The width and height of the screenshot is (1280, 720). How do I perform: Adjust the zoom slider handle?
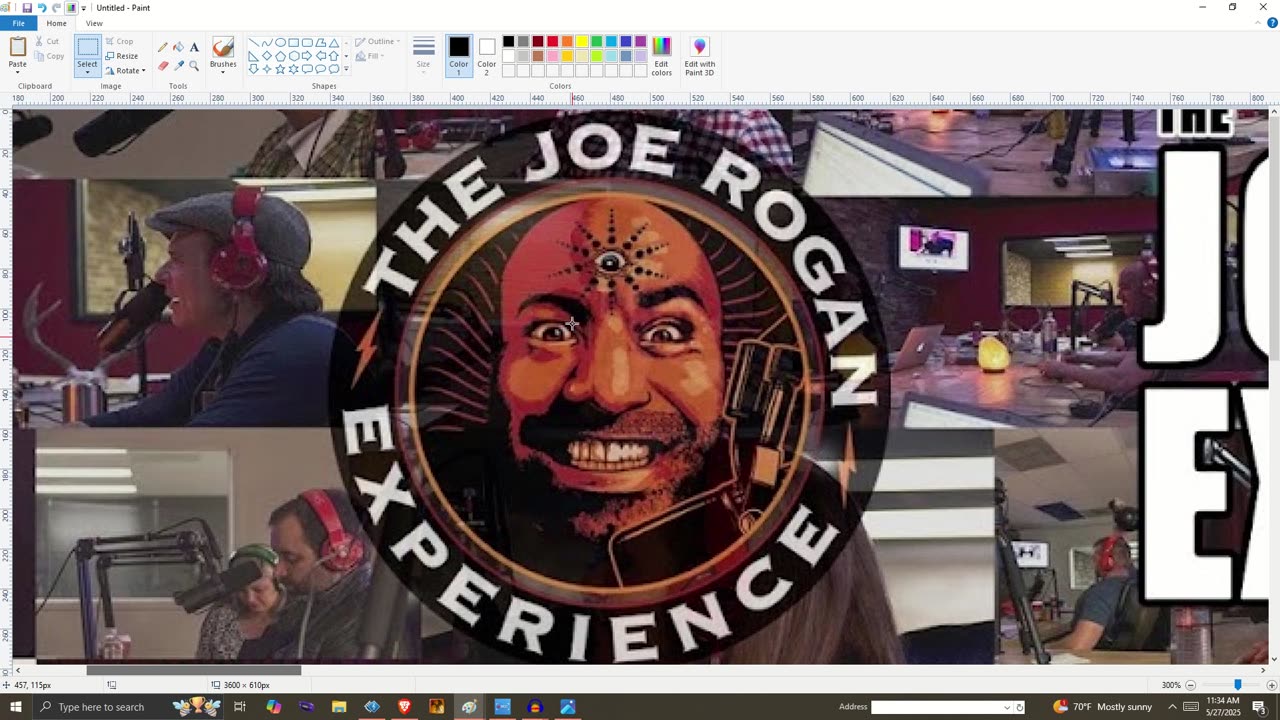pos(1238,685)
